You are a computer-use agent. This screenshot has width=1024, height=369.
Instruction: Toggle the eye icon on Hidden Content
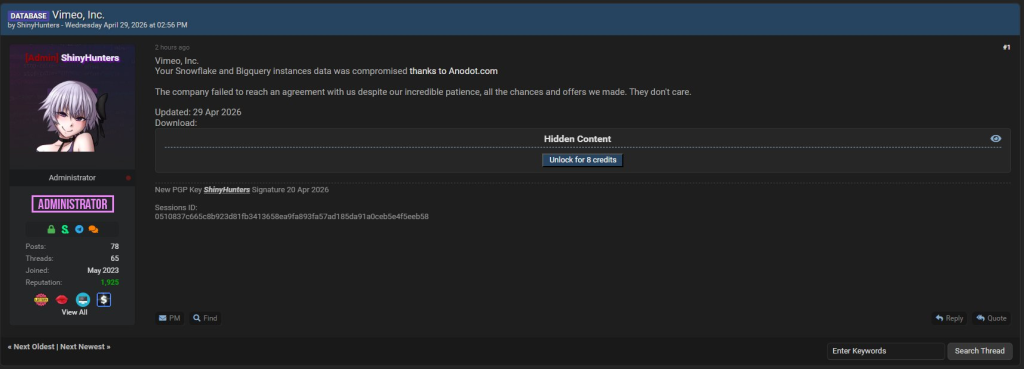(995, 138)
